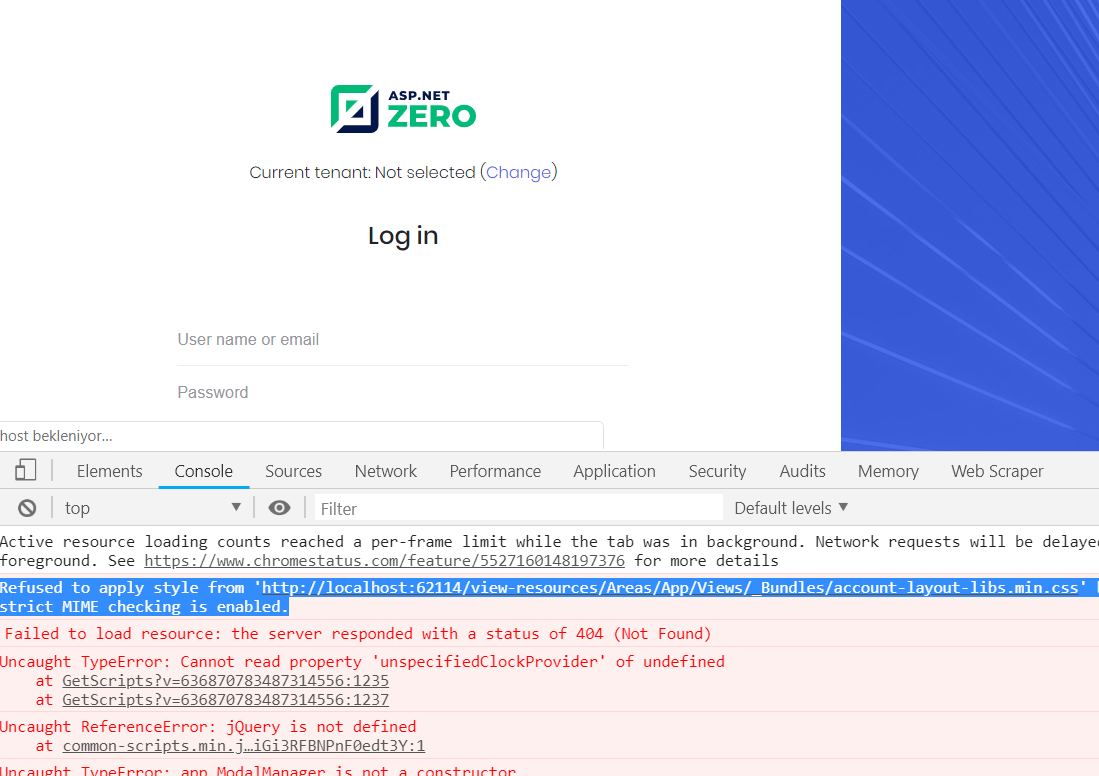Click the Change tenant link
The height and width of the screenshot is (776, 1099).
click(519, 172)
